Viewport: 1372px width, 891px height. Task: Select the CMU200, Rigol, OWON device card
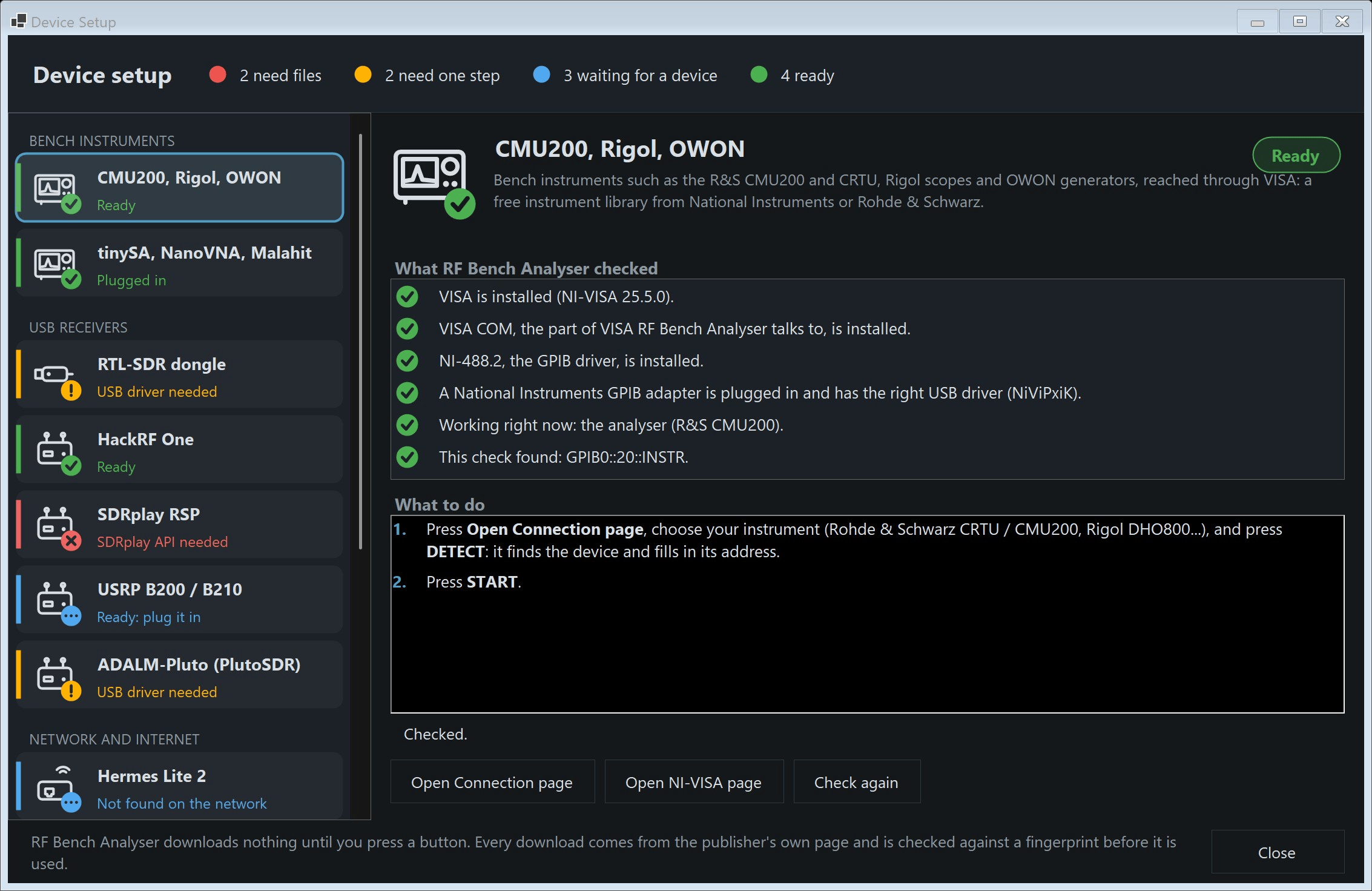pos(180,188)
